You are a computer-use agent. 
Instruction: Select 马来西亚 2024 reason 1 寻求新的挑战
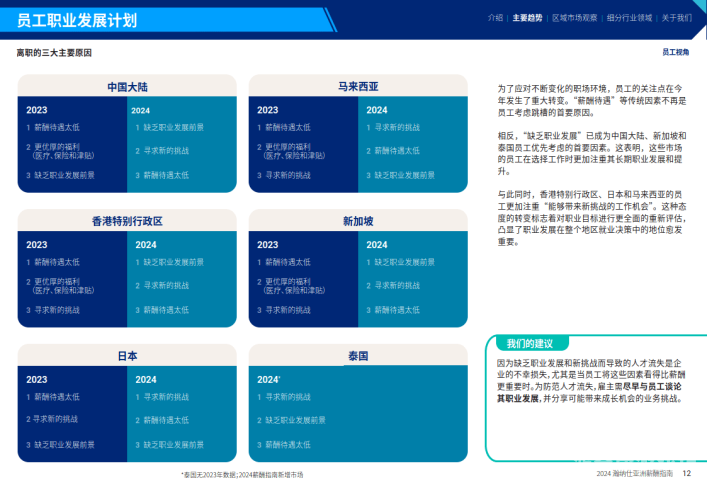393,128
